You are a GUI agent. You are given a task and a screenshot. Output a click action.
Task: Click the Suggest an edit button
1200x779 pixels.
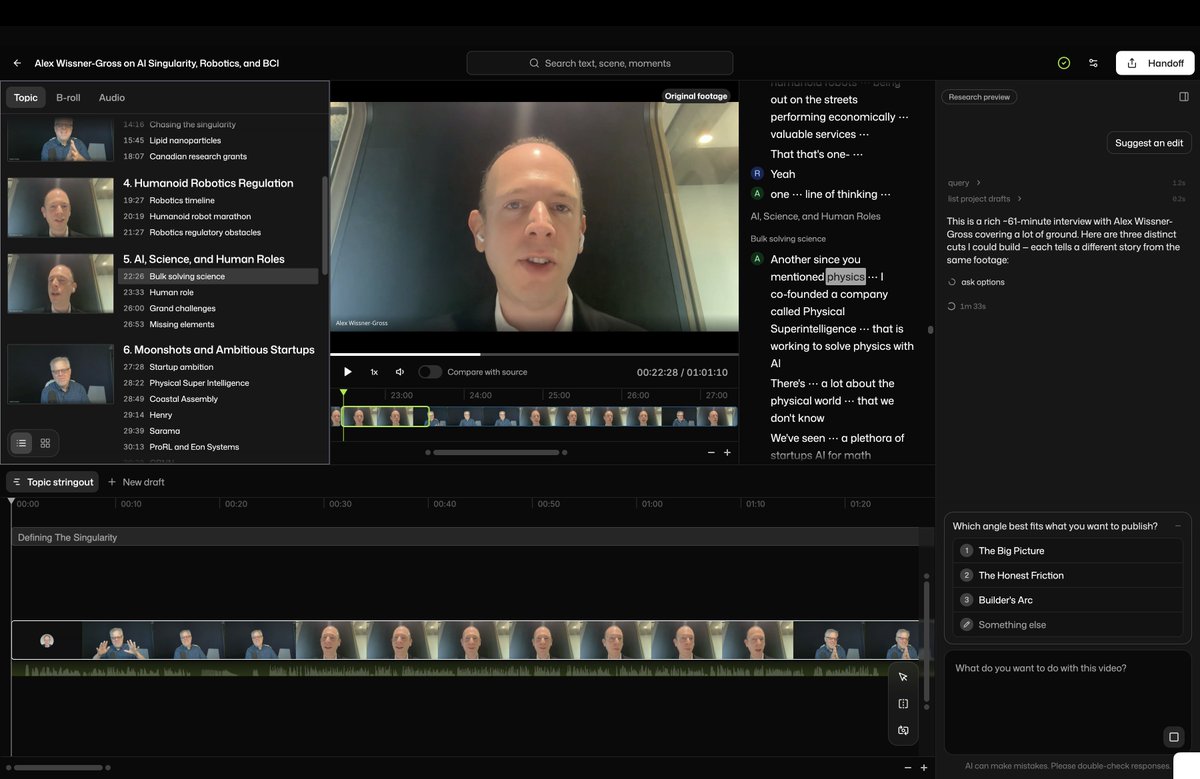tap(1149, 143)
